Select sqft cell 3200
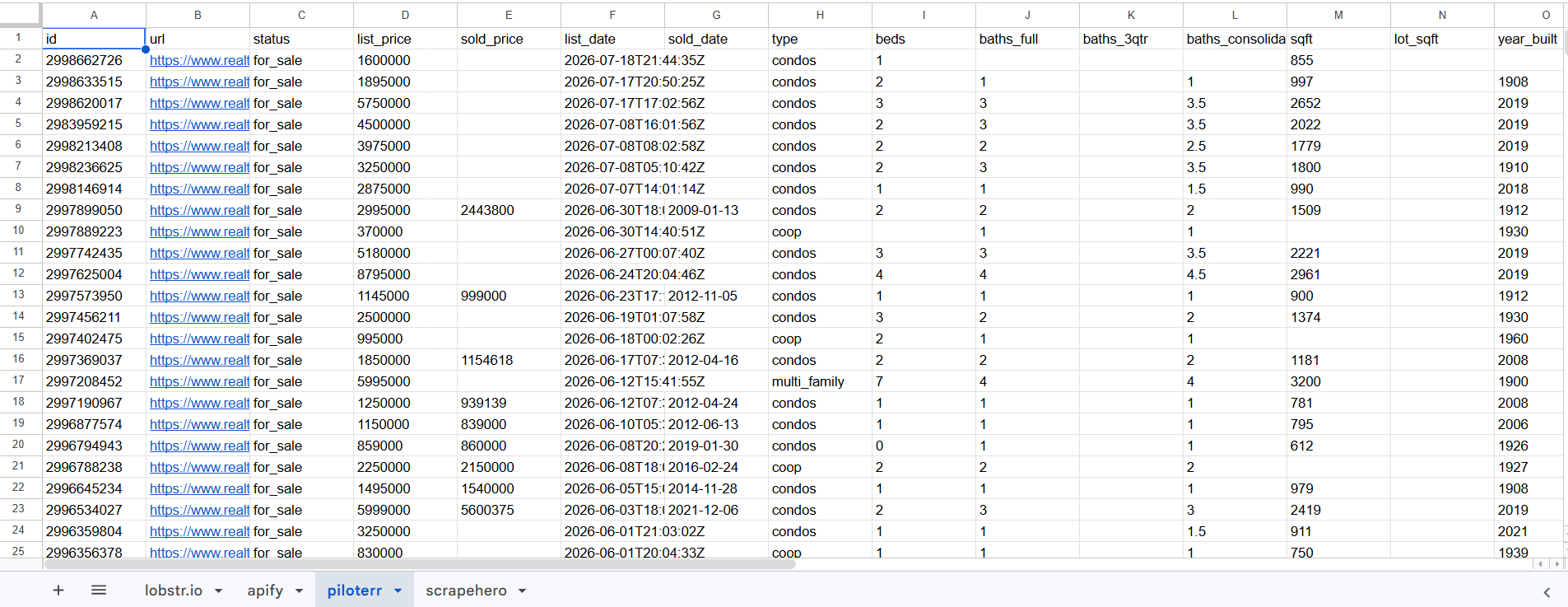 click(1338, 381)
